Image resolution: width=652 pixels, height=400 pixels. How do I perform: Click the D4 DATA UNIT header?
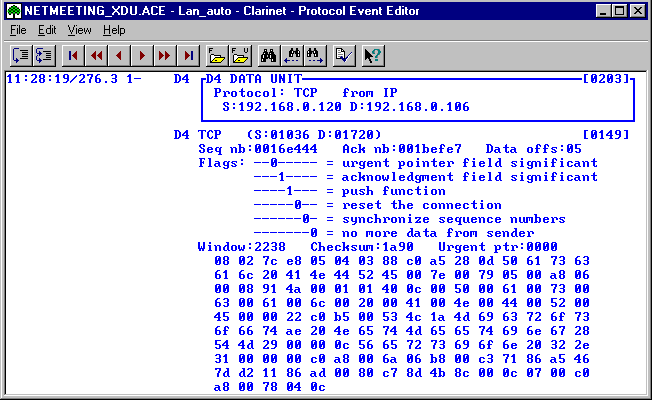[254, 79]
